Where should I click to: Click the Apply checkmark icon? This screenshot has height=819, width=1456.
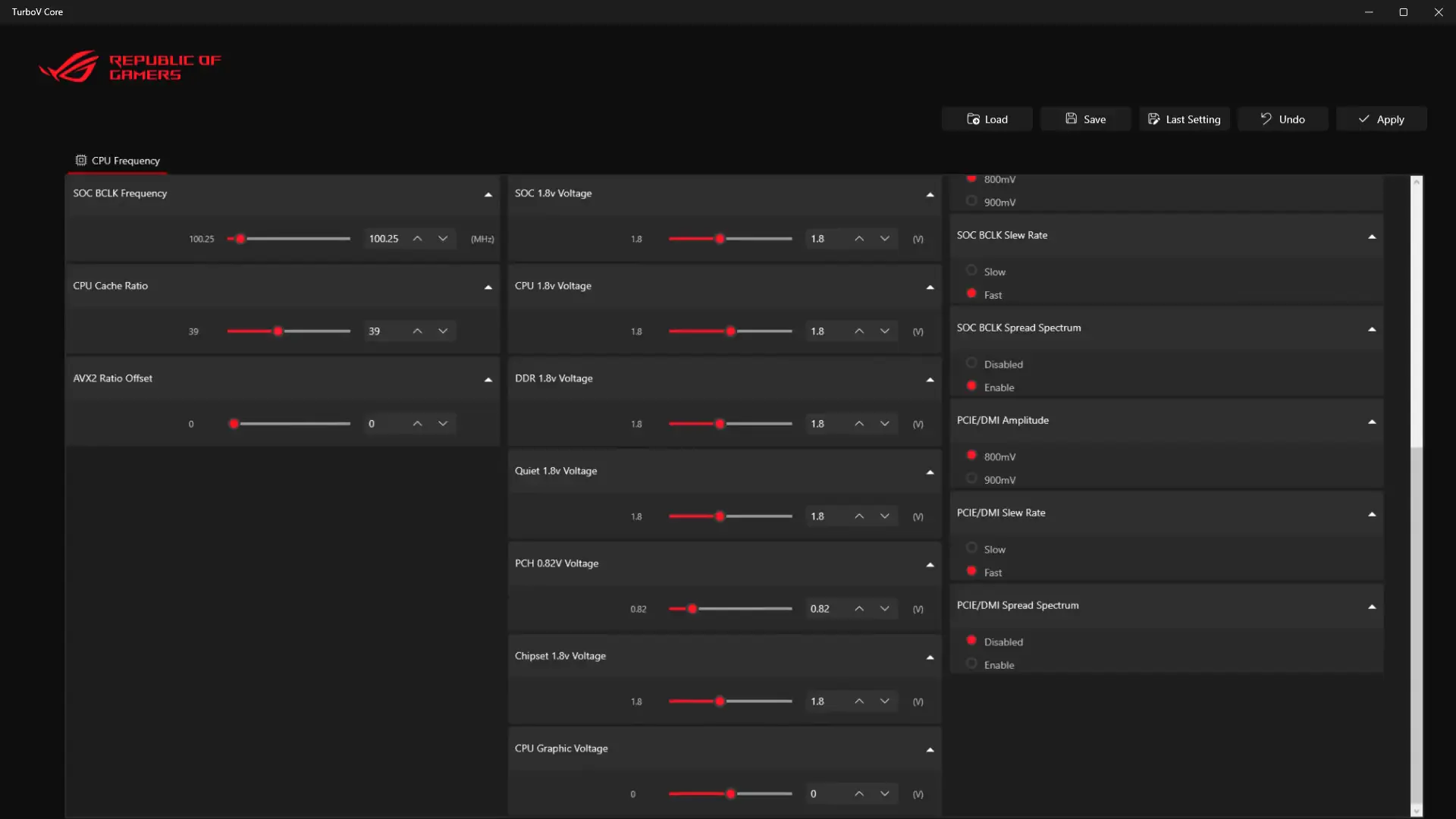(1363, 119)
